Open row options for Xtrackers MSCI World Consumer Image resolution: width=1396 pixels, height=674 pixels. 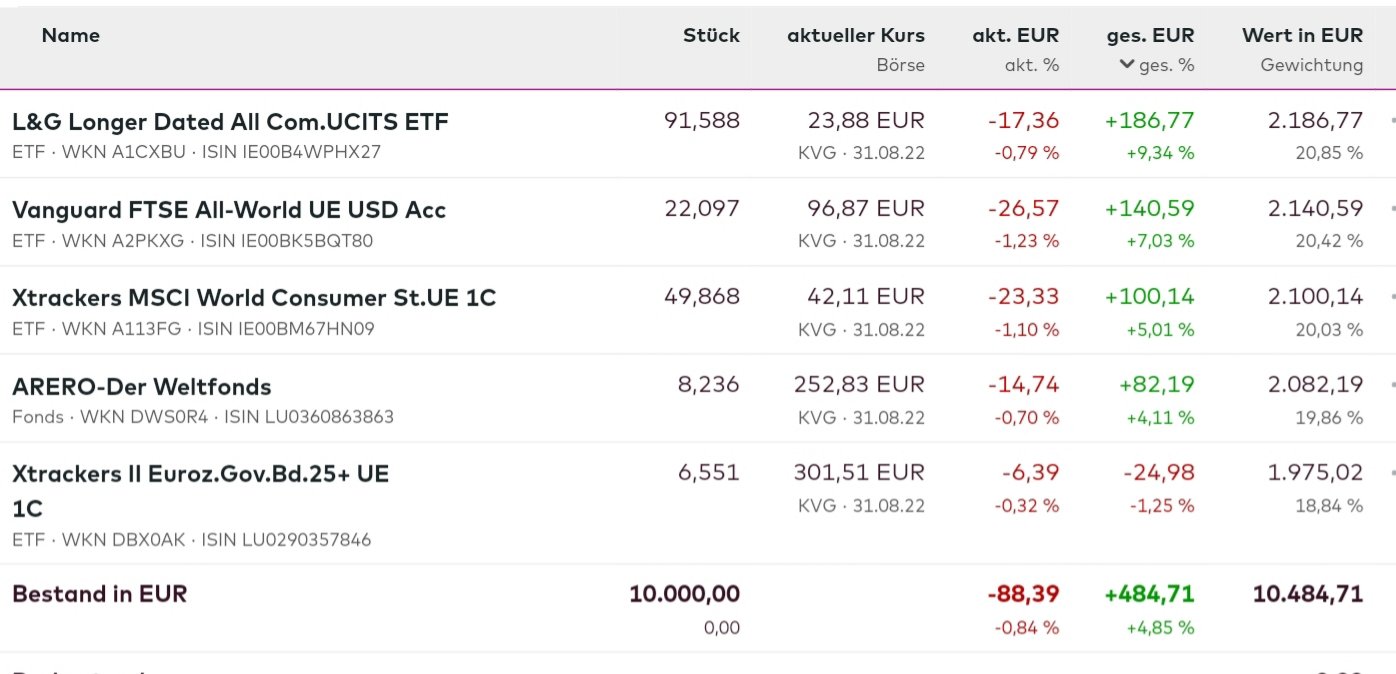pos(1391,297)
